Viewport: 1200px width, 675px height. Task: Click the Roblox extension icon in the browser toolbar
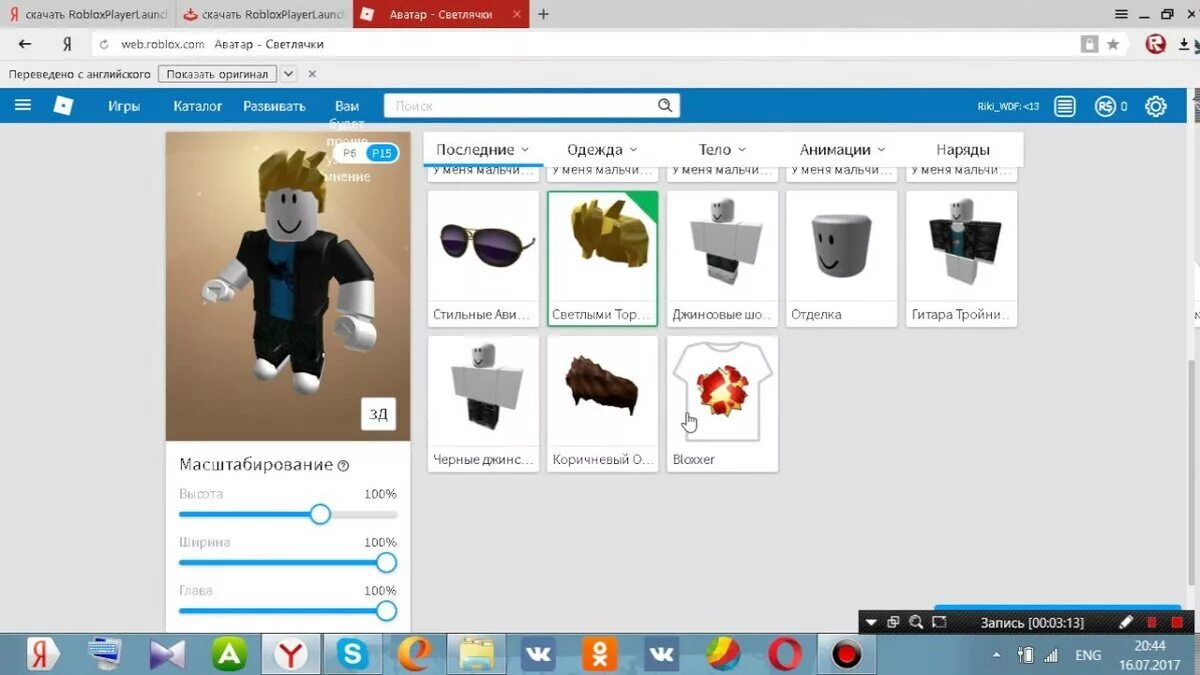[x=1156, y=44]
